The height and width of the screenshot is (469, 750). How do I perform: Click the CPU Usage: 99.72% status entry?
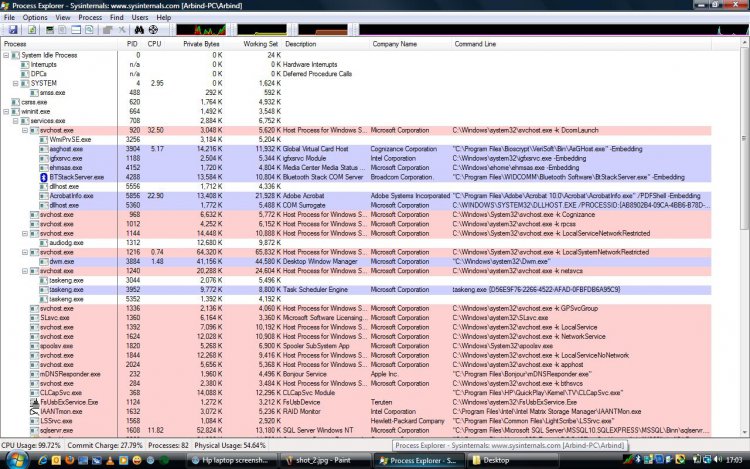31,445
